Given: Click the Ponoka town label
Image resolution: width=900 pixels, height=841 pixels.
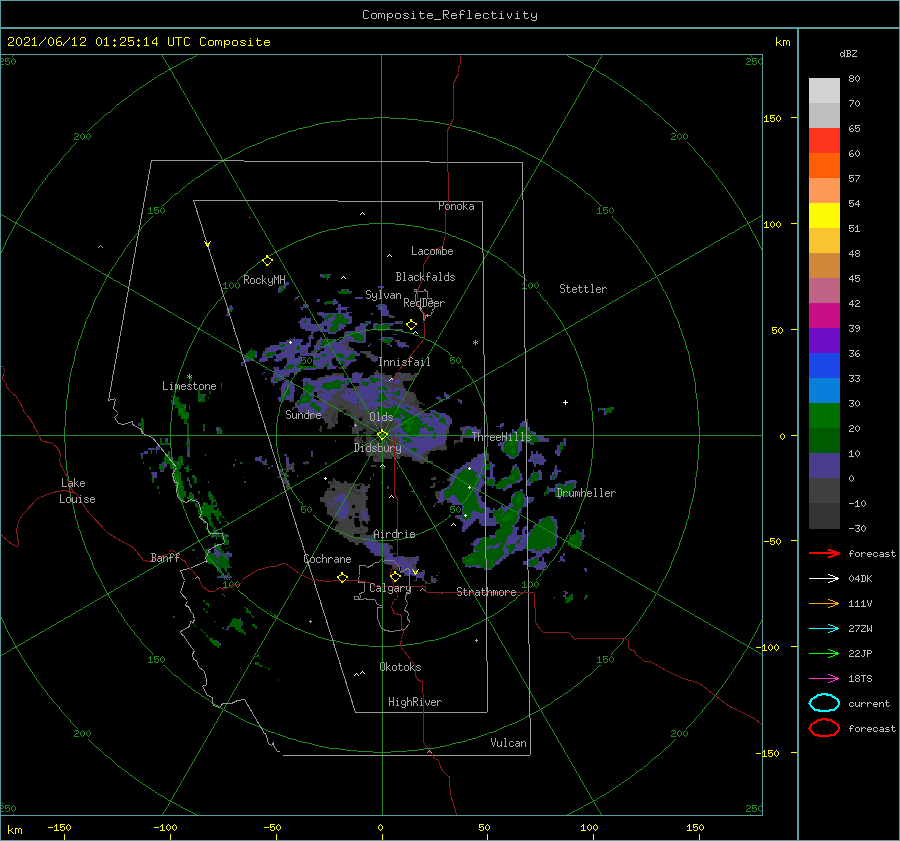Looking at the screenshot, I should (x=456, y=206).
